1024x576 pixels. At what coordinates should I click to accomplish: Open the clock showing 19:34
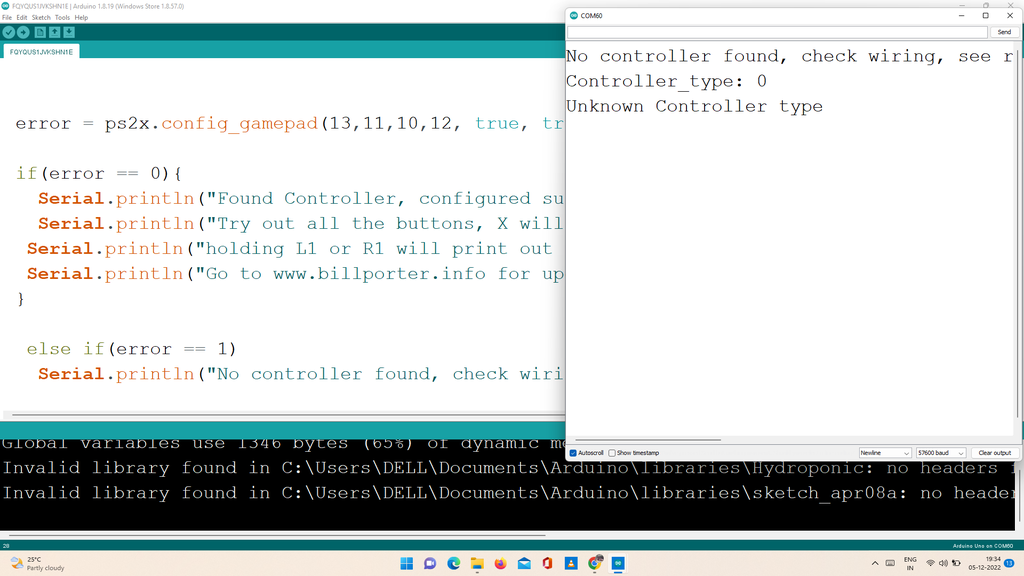tap(985, 564)
